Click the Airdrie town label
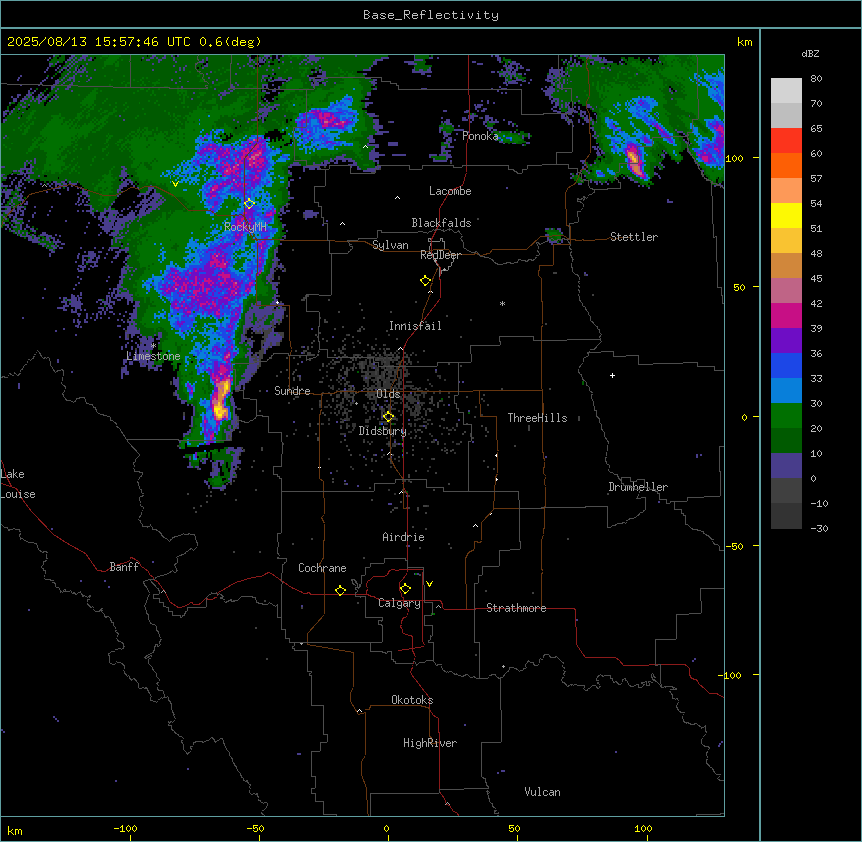Viewport: 862px width, 842px height. [403, 537]
